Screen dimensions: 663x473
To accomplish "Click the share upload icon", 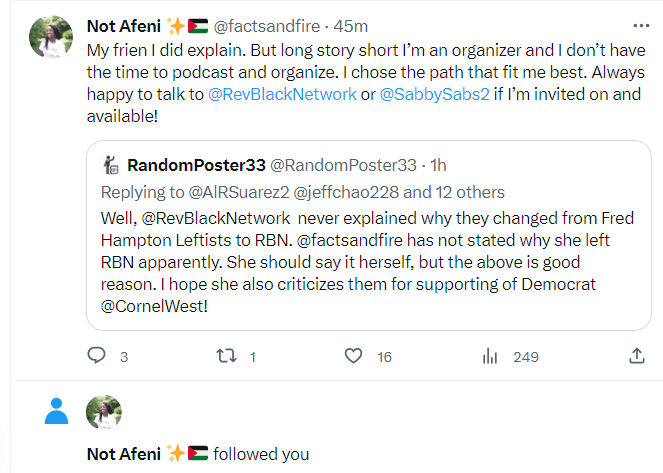I will point(636,355).
